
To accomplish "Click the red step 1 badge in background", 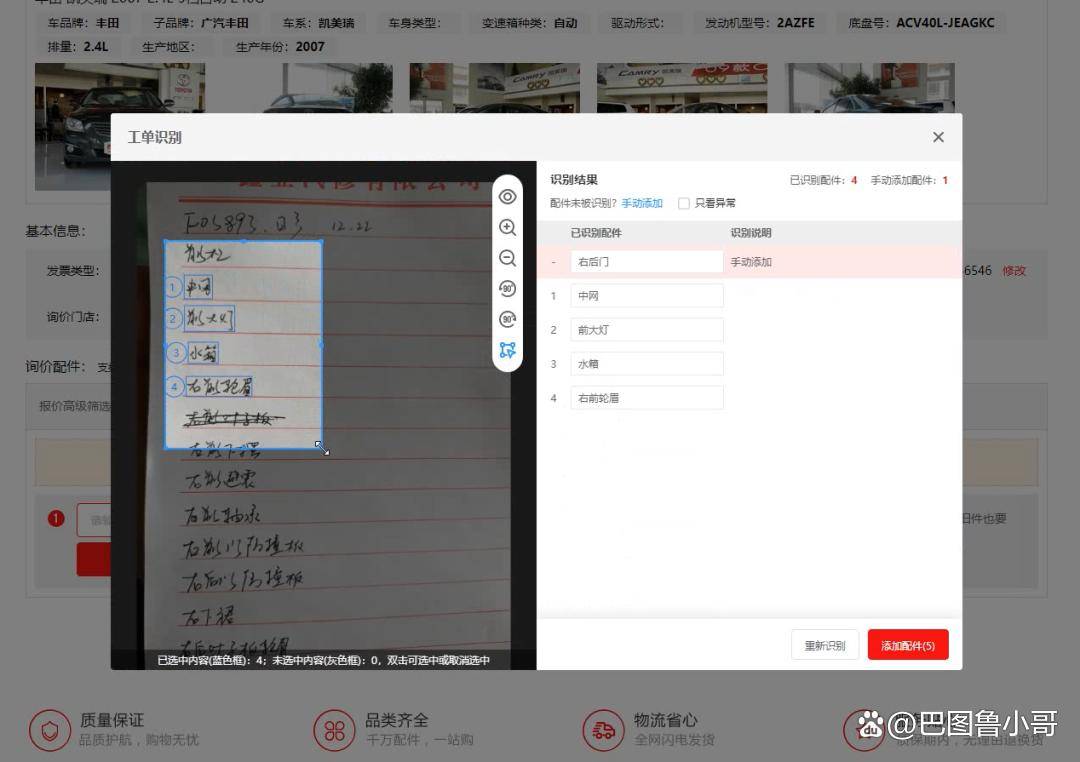I will click(56, 519).
